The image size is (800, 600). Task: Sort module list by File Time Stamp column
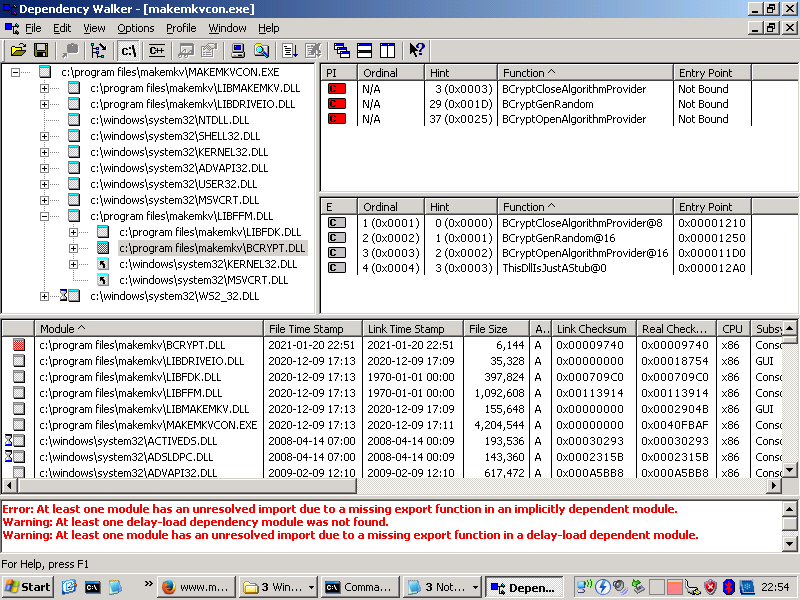(x=313, y=329)
